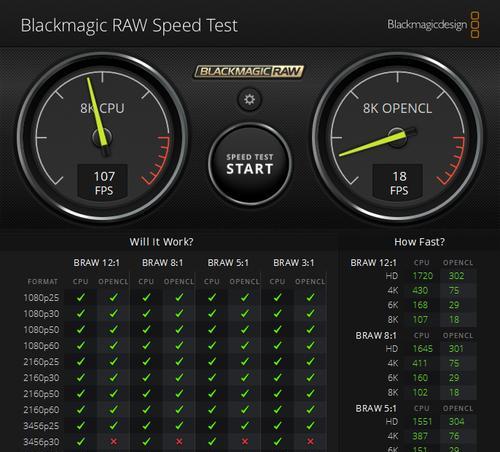
Task: Click 3456p25 BRAW 3:1 OpenCL checkmark
Action: point(310,426)
